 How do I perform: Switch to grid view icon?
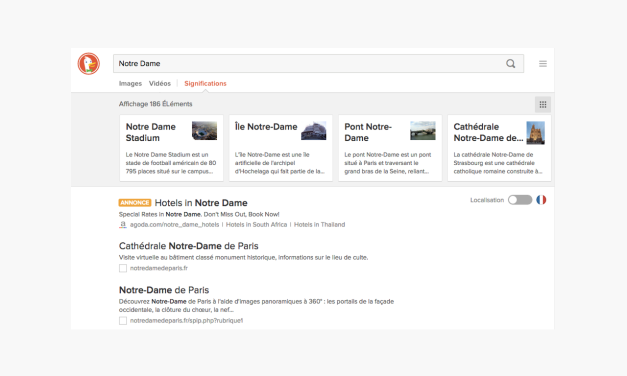[x=543, y=104]
